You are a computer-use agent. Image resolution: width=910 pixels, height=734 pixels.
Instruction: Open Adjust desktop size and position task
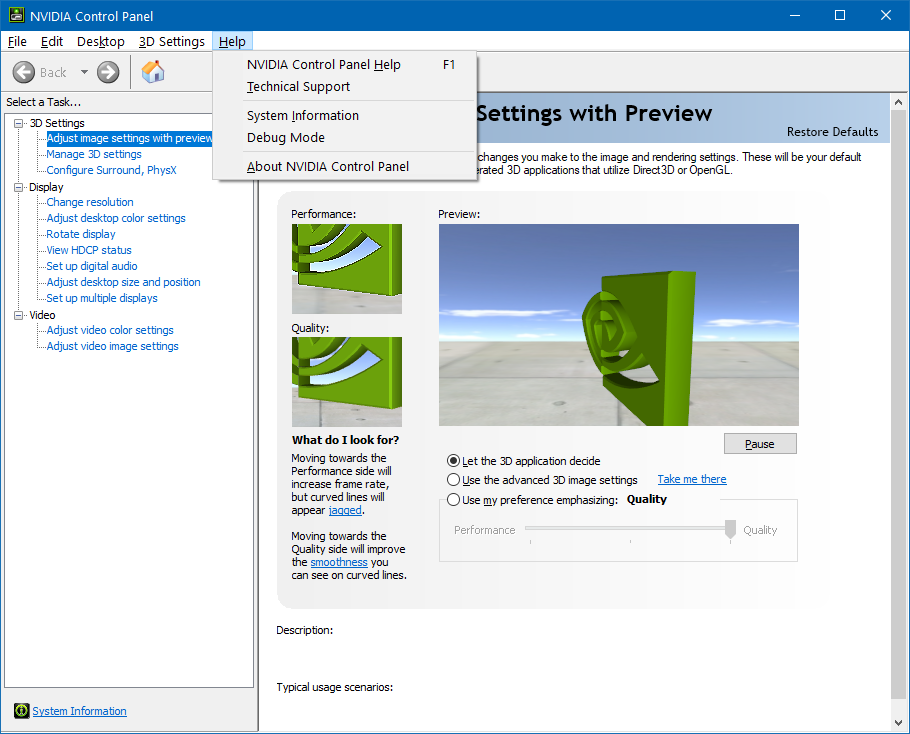[x=124, y=282]
